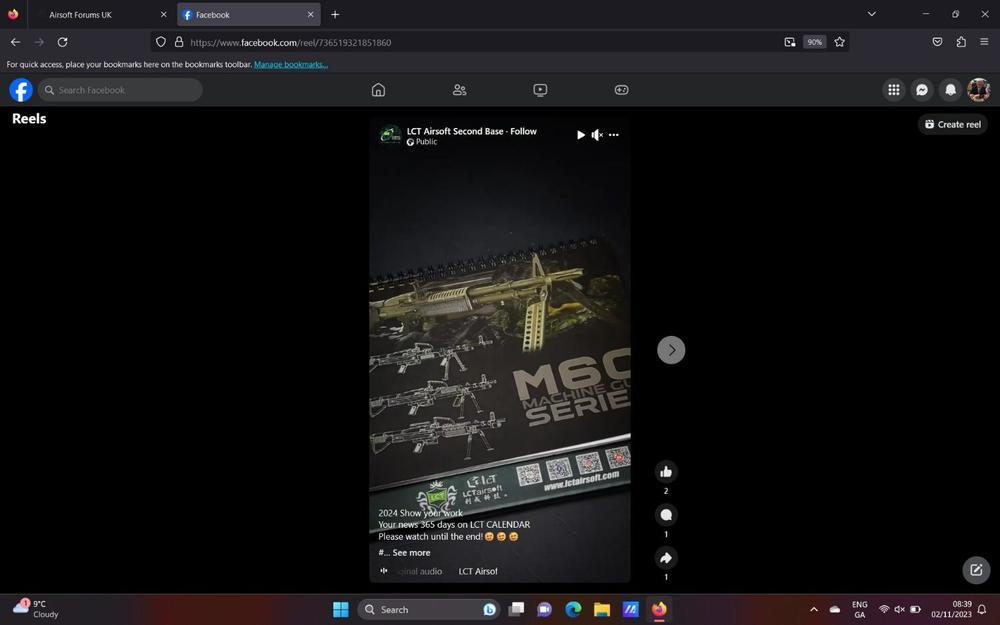Open the Facebook apps menu grid
Screen dimensions: 1000x625
point(893,89)
